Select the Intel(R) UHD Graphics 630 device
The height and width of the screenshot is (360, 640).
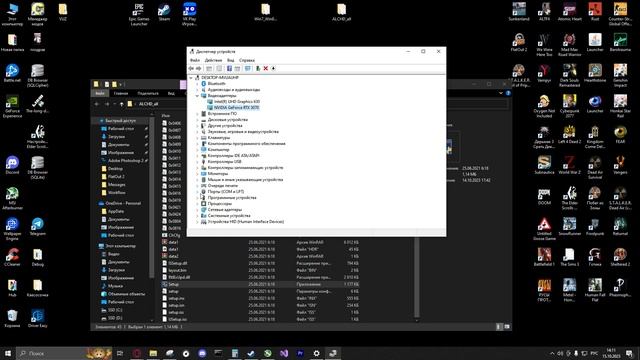point(237,102)
